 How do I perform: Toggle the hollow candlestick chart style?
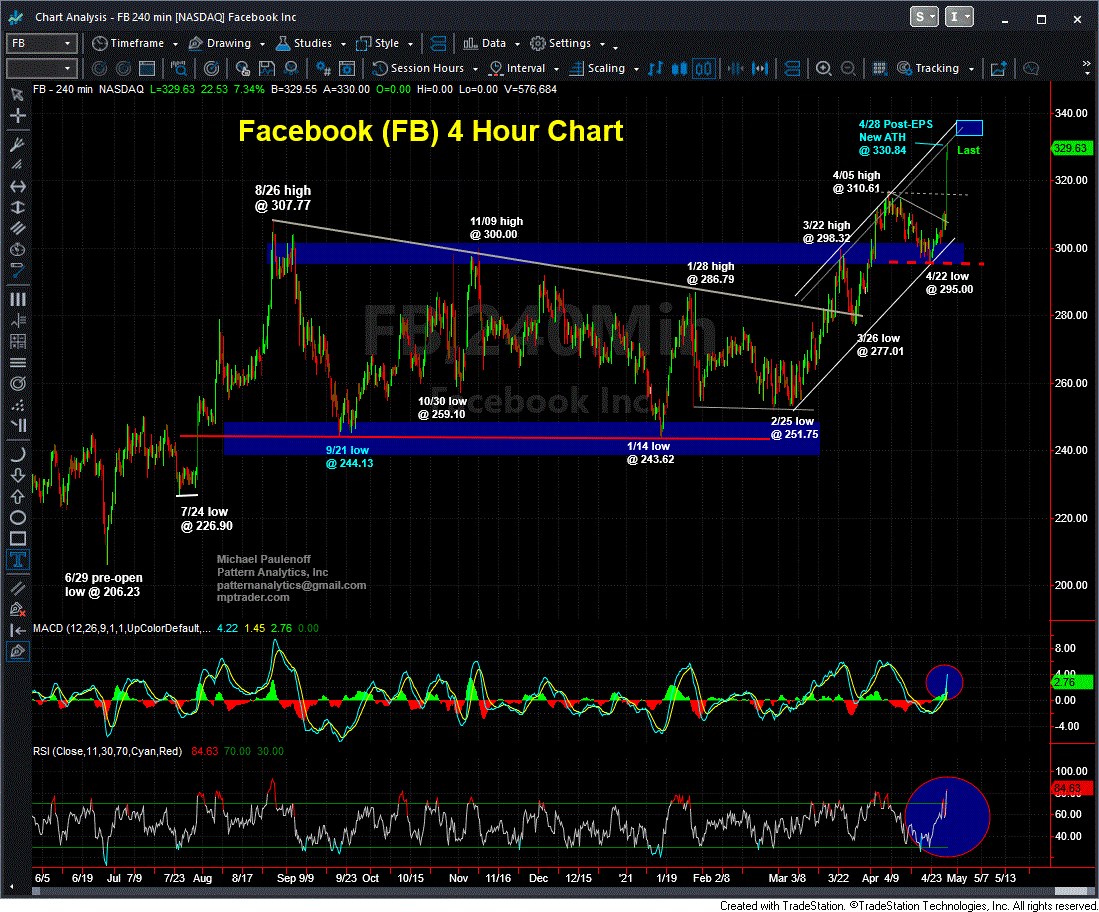tap(703, 68)
